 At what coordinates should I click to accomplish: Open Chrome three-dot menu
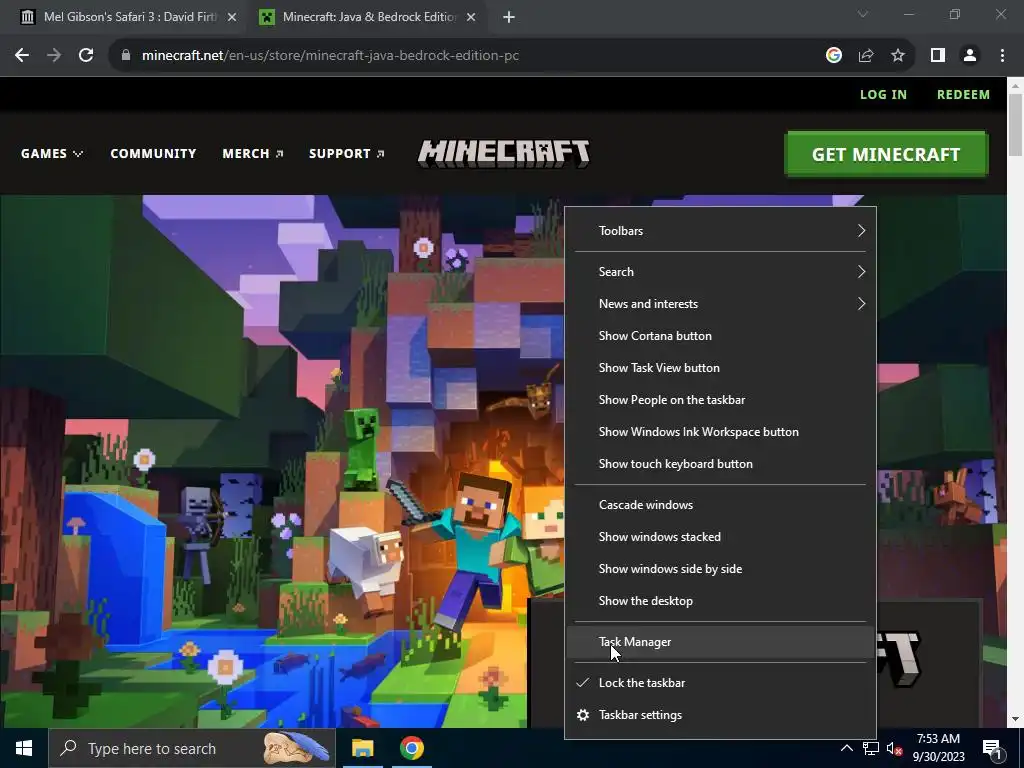(x=1002, y=56)
